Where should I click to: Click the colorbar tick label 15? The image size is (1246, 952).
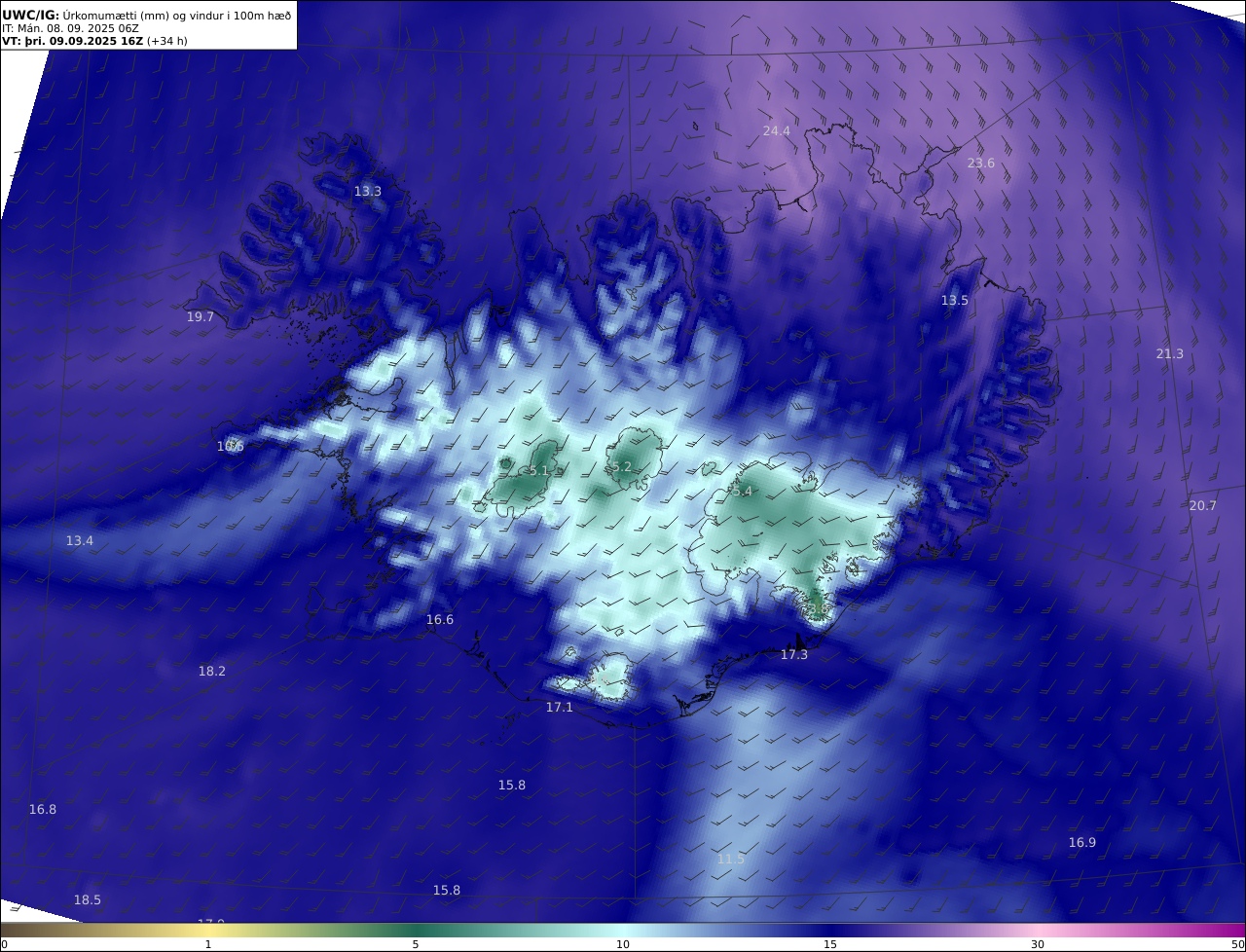click(x=830, y=944)
